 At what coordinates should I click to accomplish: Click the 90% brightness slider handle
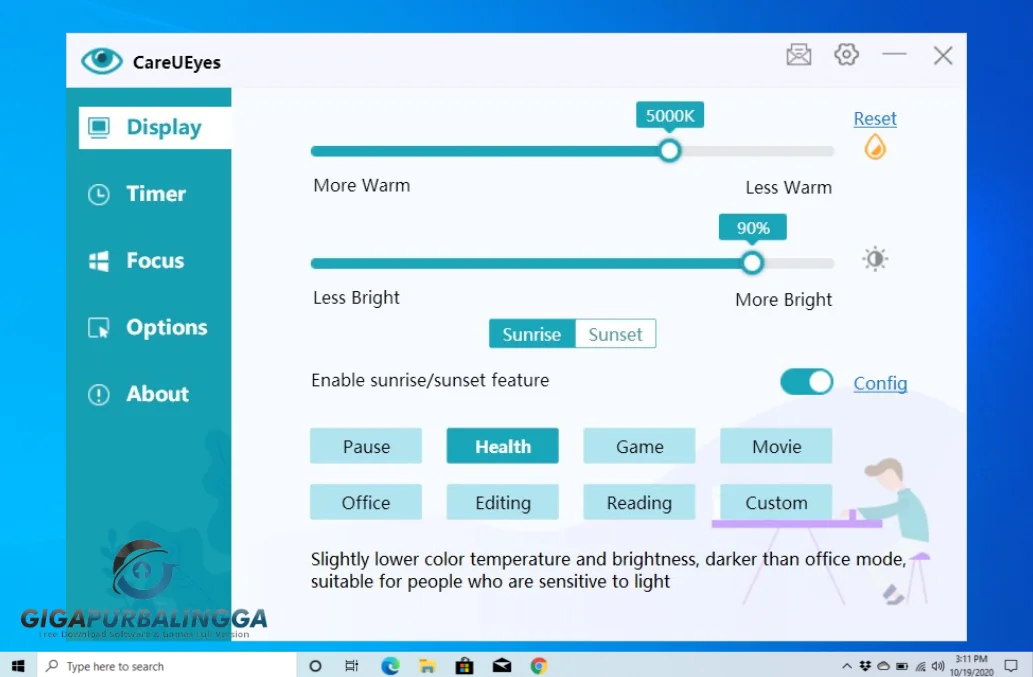(x=752, y=263)
